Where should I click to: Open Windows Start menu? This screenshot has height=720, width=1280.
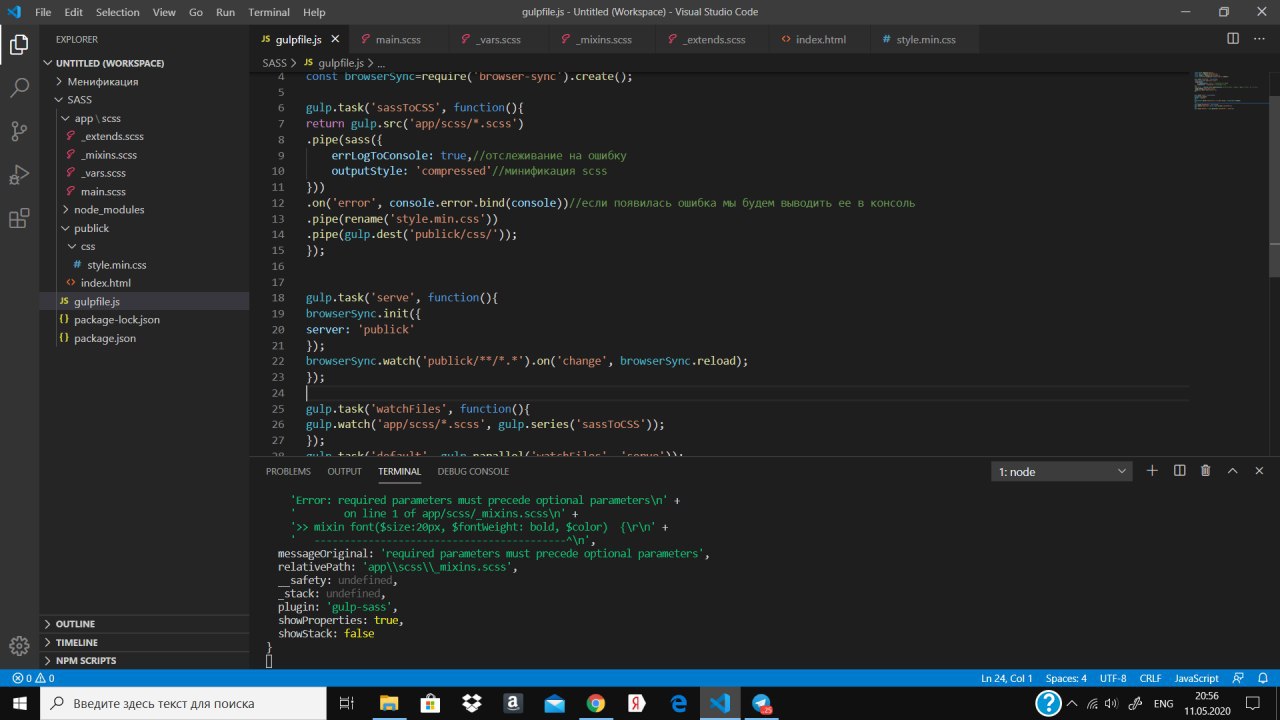coord(19,703)
